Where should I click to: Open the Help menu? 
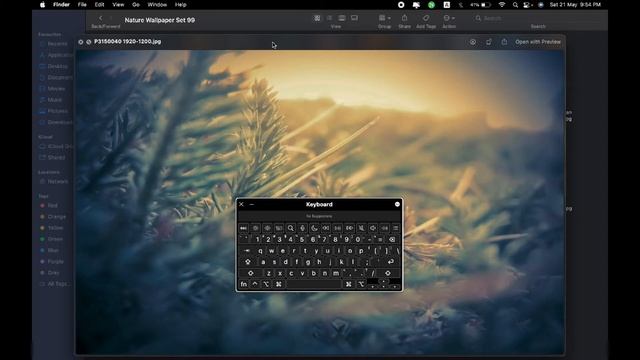pyautogui.click(x=180, y=5)
